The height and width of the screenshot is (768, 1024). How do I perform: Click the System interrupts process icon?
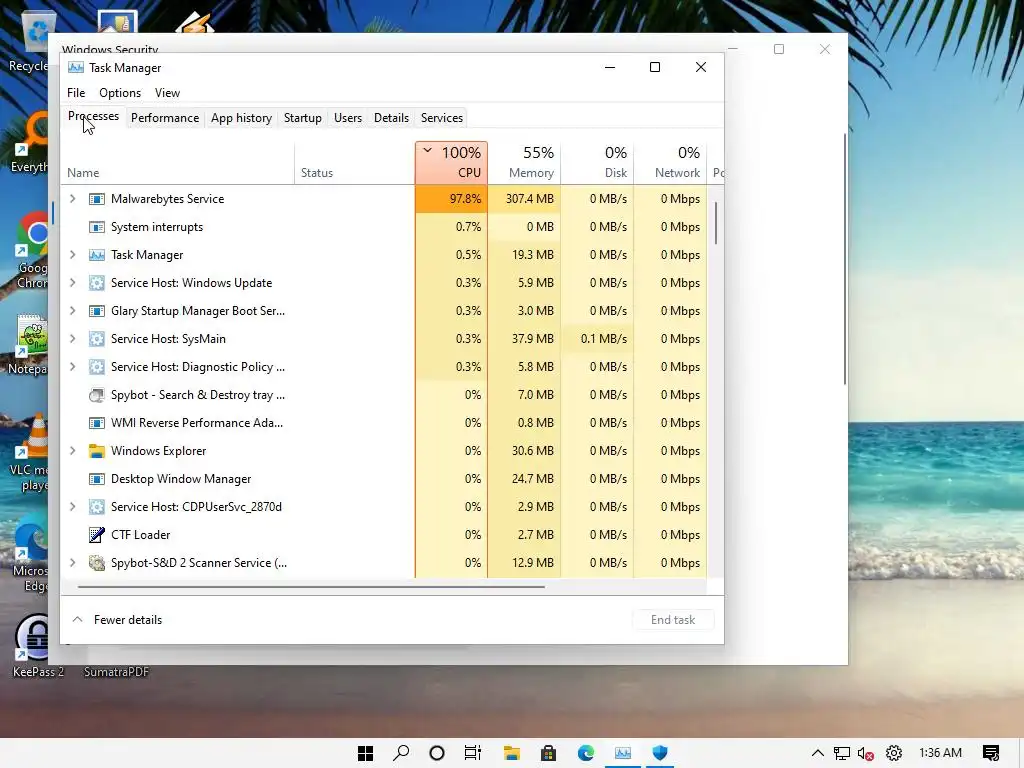tap(97, 227)
